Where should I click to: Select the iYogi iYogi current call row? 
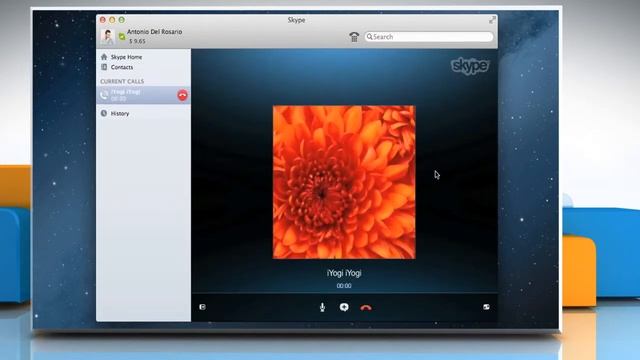click(143, 95)
